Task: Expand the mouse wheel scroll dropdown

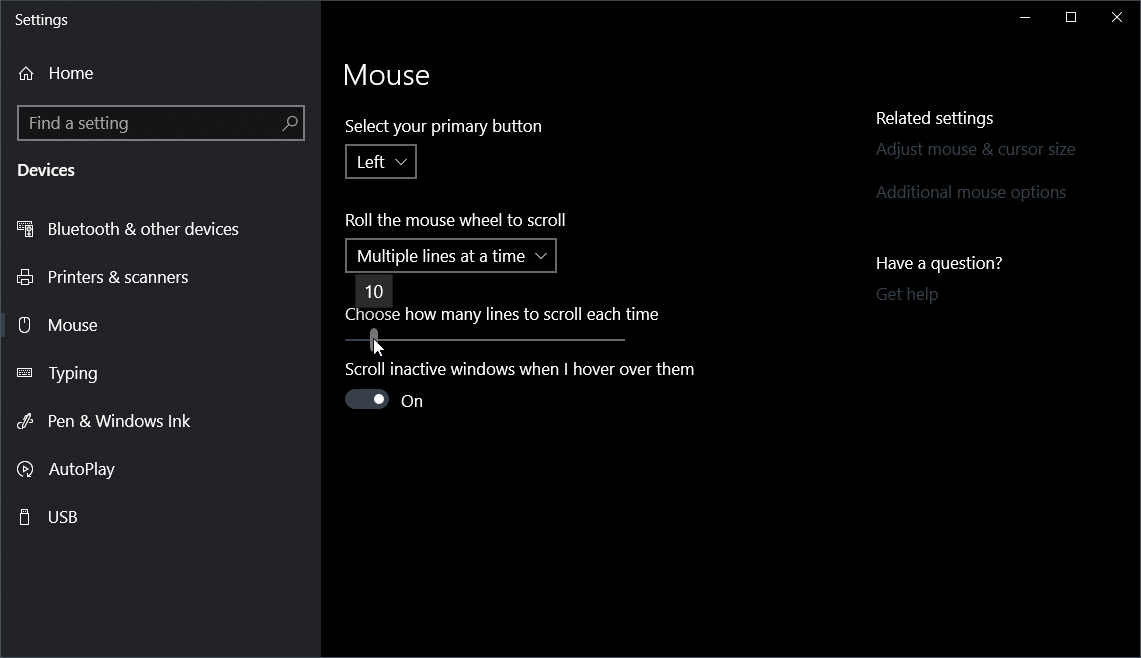Action: tap(451, 256)
